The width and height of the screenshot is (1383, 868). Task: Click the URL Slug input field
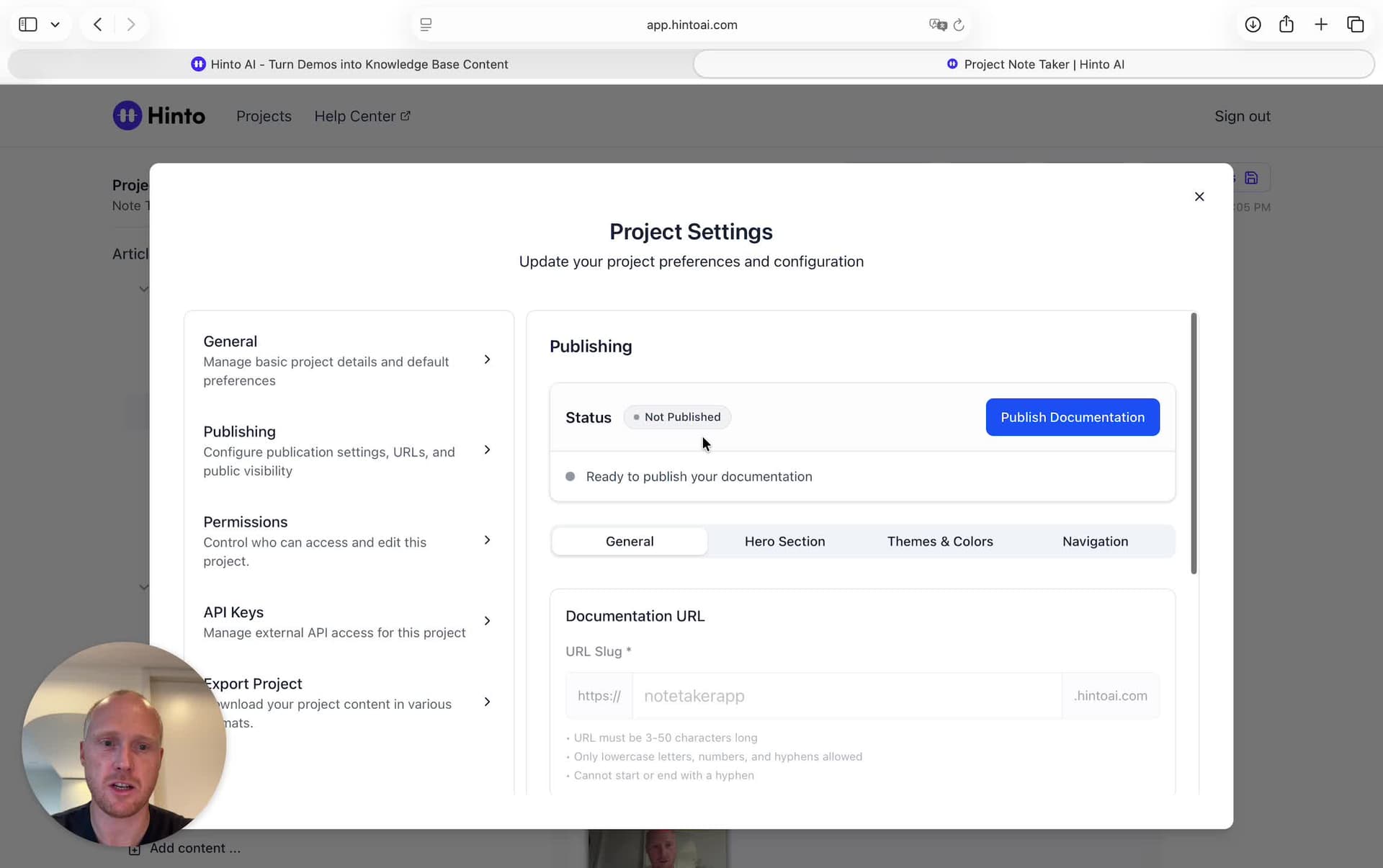[x=846, y=696]
